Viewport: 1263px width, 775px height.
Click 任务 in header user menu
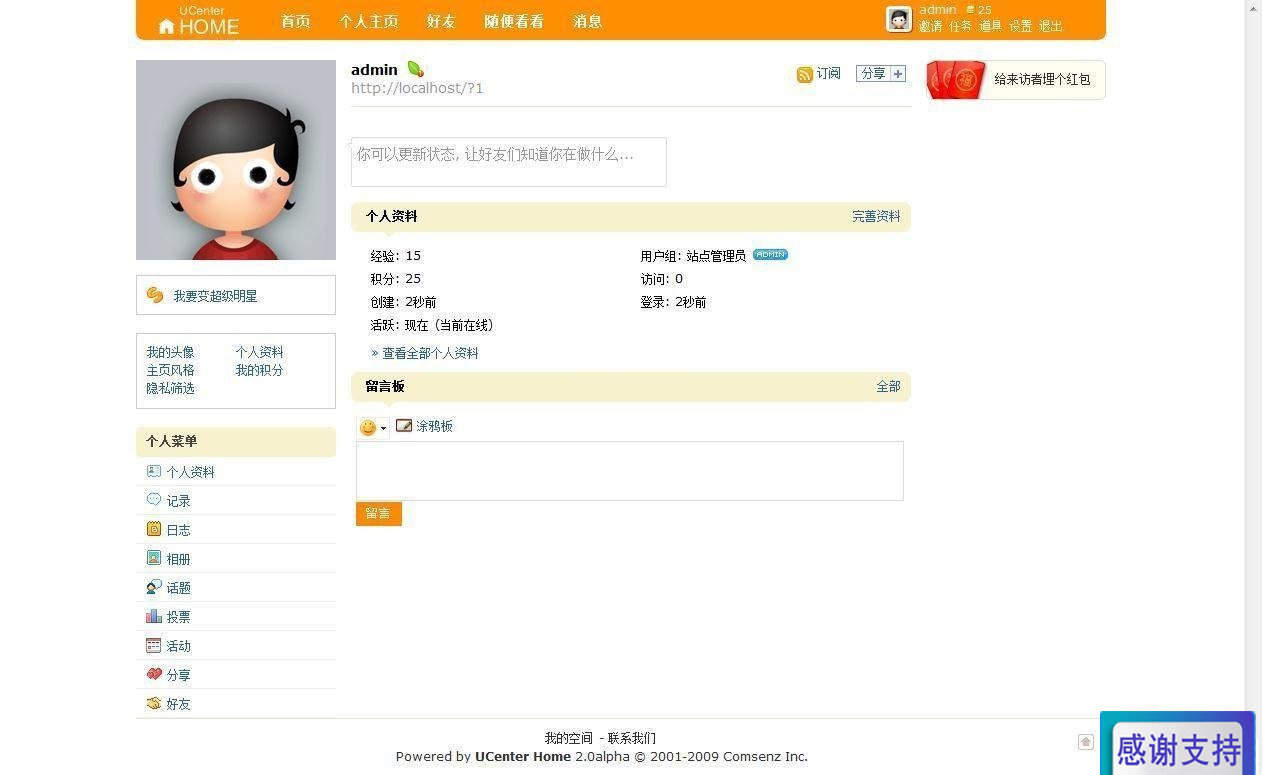click(x=961, y=27)
